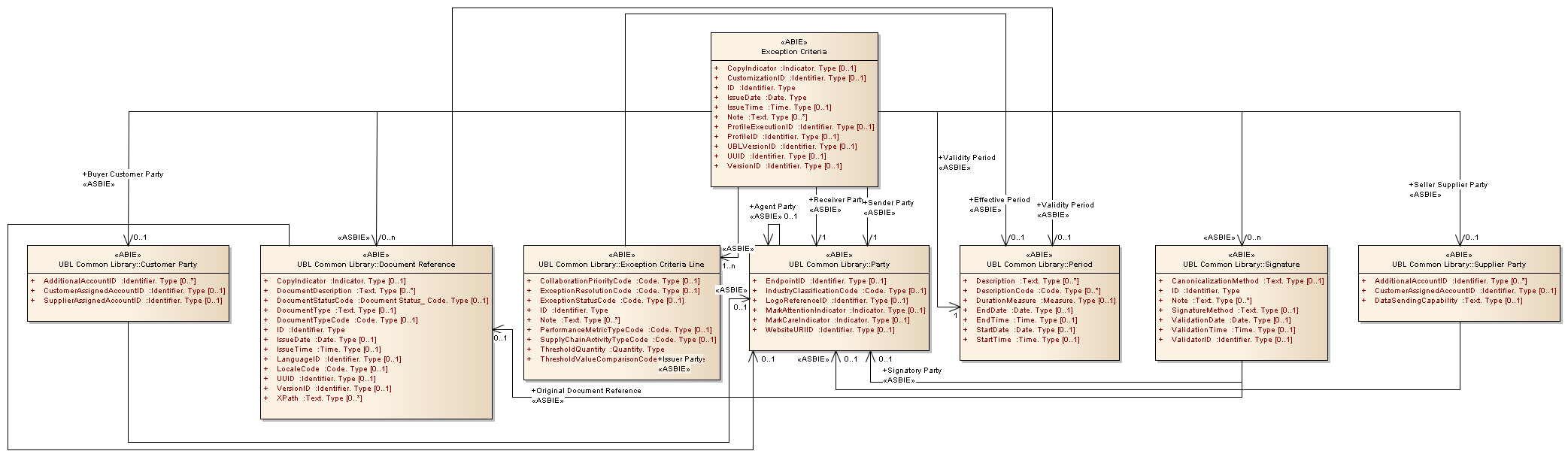Screen dimensions: 1568x457
Task: Click the Exception Criteria Line class header
Action: (621, 265)
